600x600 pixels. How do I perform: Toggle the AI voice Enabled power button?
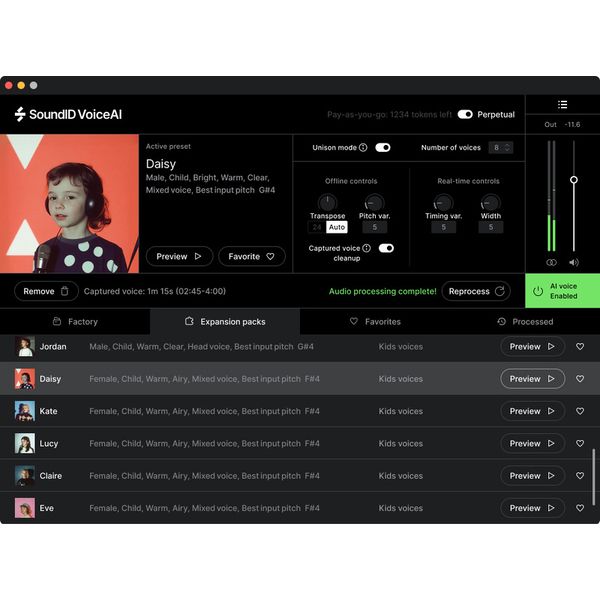(x=562, y=291)
